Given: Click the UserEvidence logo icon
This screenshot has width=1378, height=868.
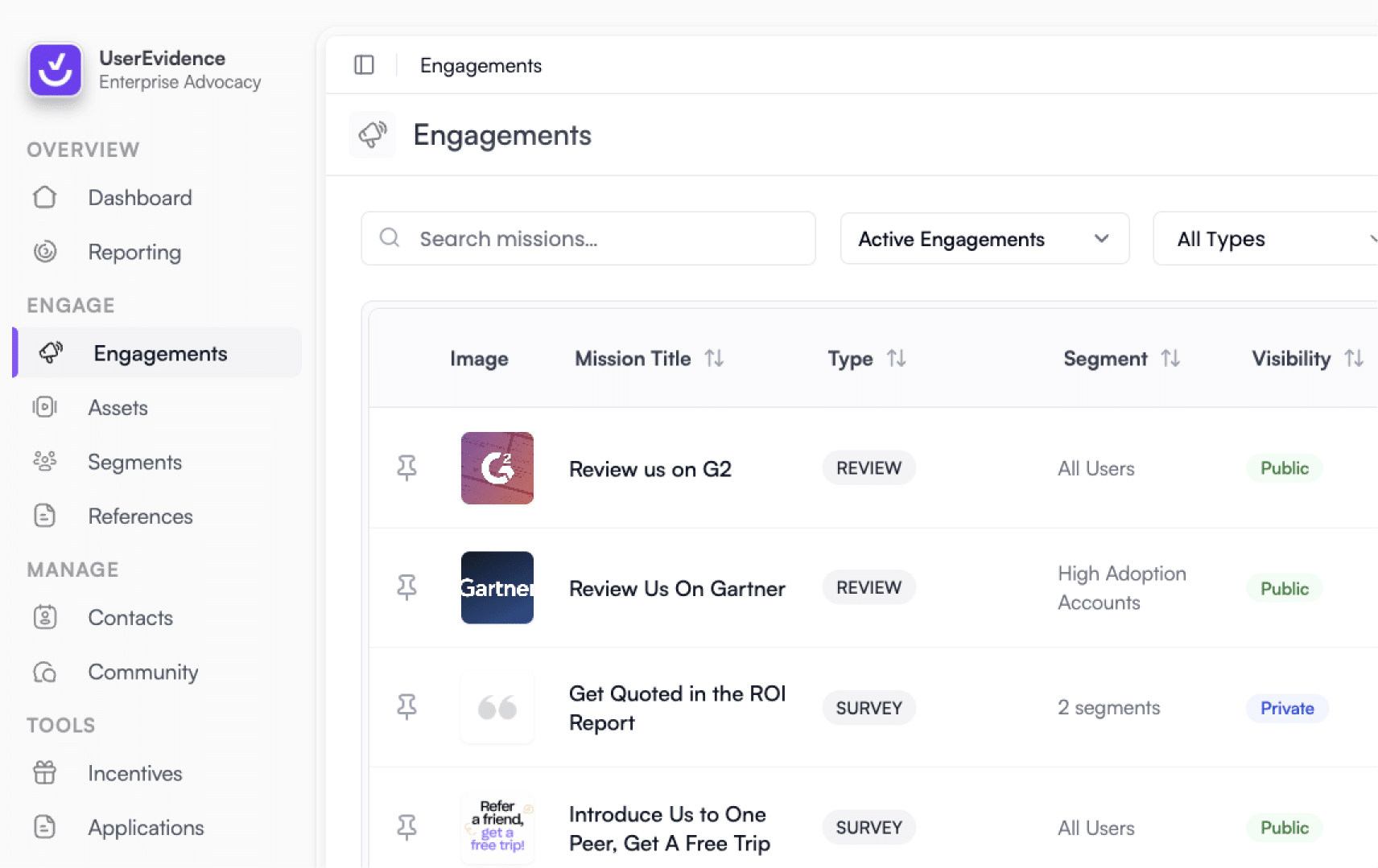Looking at the screenshot, I should pos(56,70).
